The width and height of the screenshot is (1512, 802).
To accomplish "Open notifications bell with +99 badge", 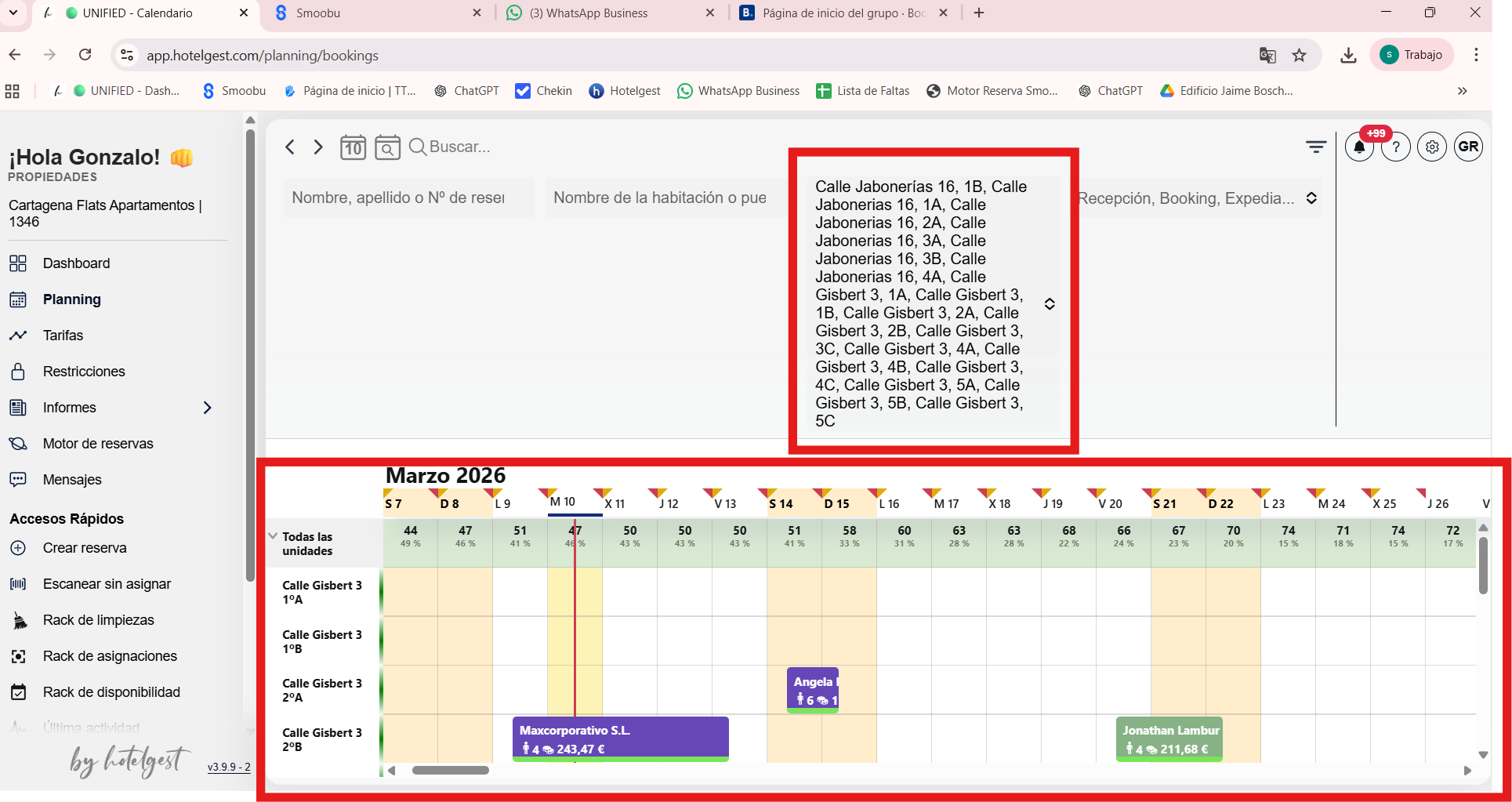I will [x=1360, y=147].
